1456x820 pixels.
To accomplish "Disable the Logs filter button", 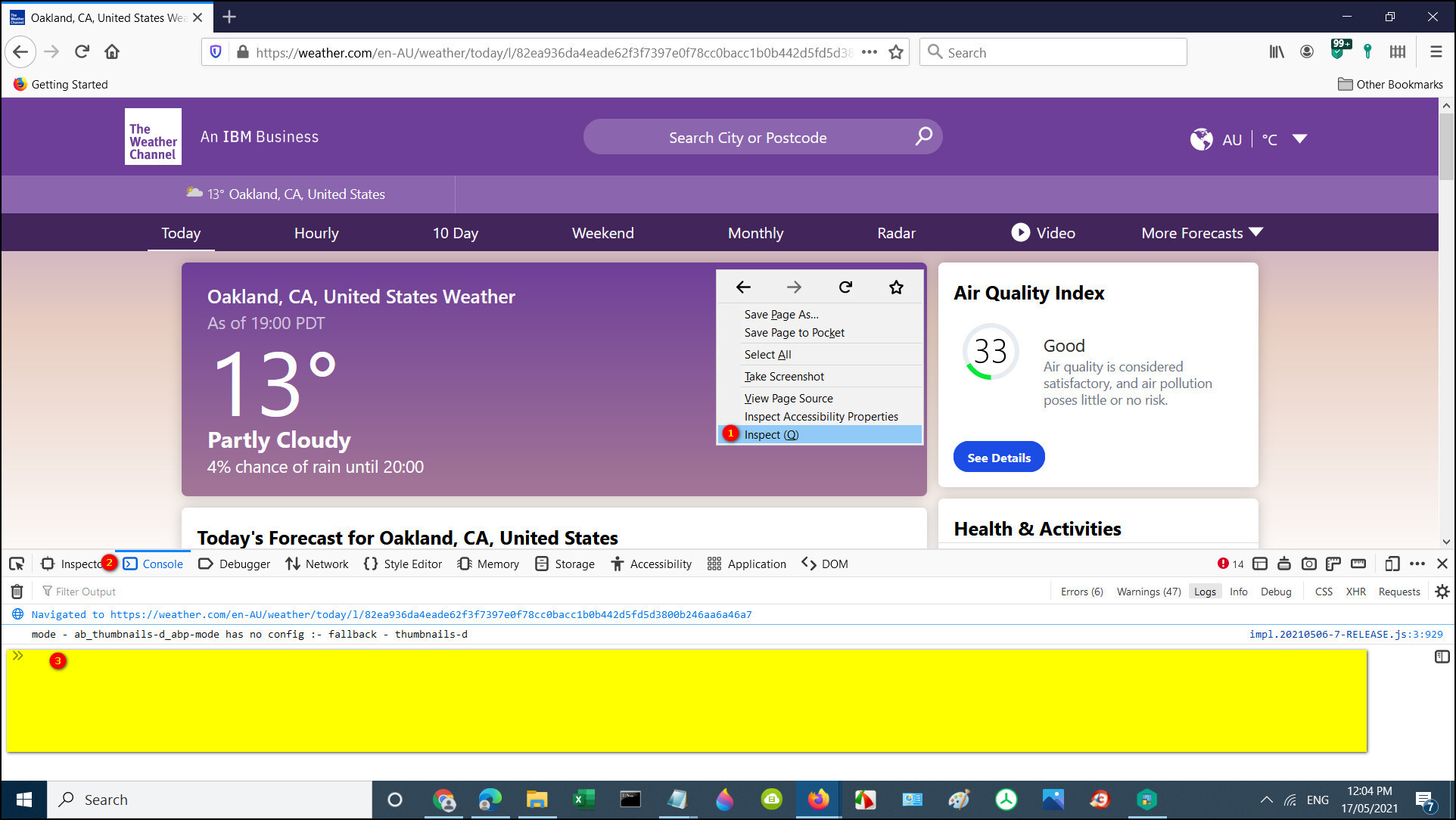I will click(x=1205, y=592).
